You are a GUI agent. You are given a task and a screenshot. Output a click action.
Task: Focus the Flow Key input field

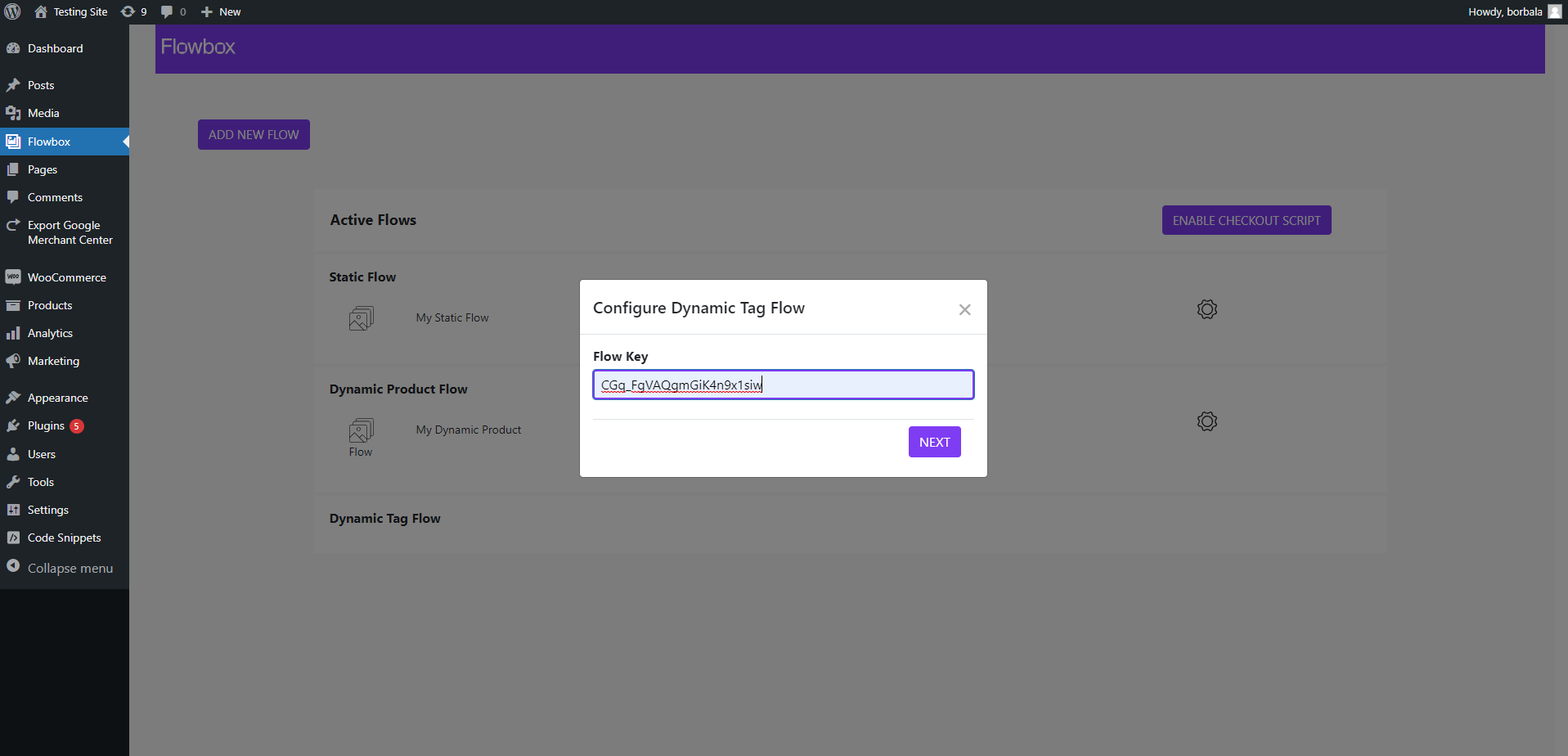[x=784, y=385]
